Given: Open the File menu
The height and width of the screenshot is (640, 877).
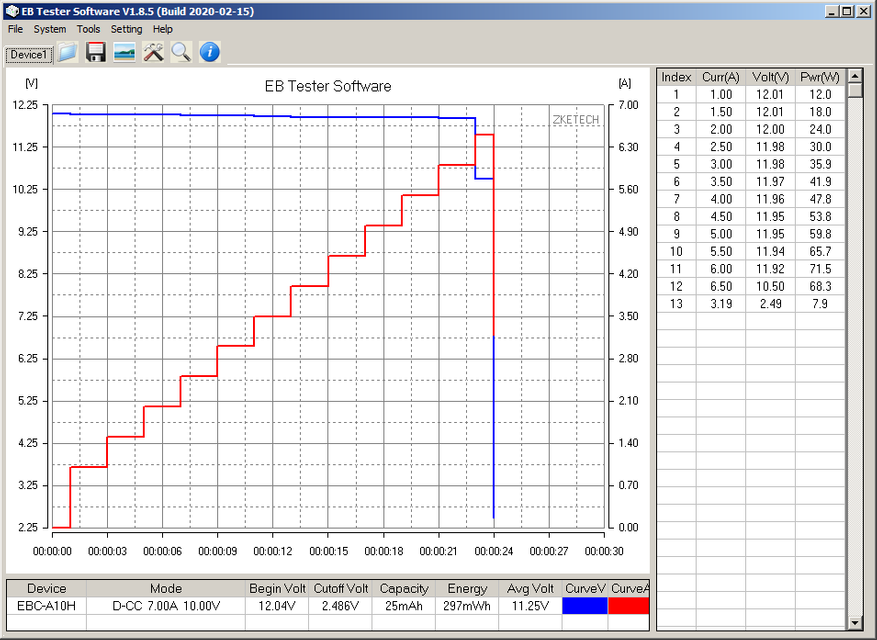Looking at the screenshot, I should 15,29.
